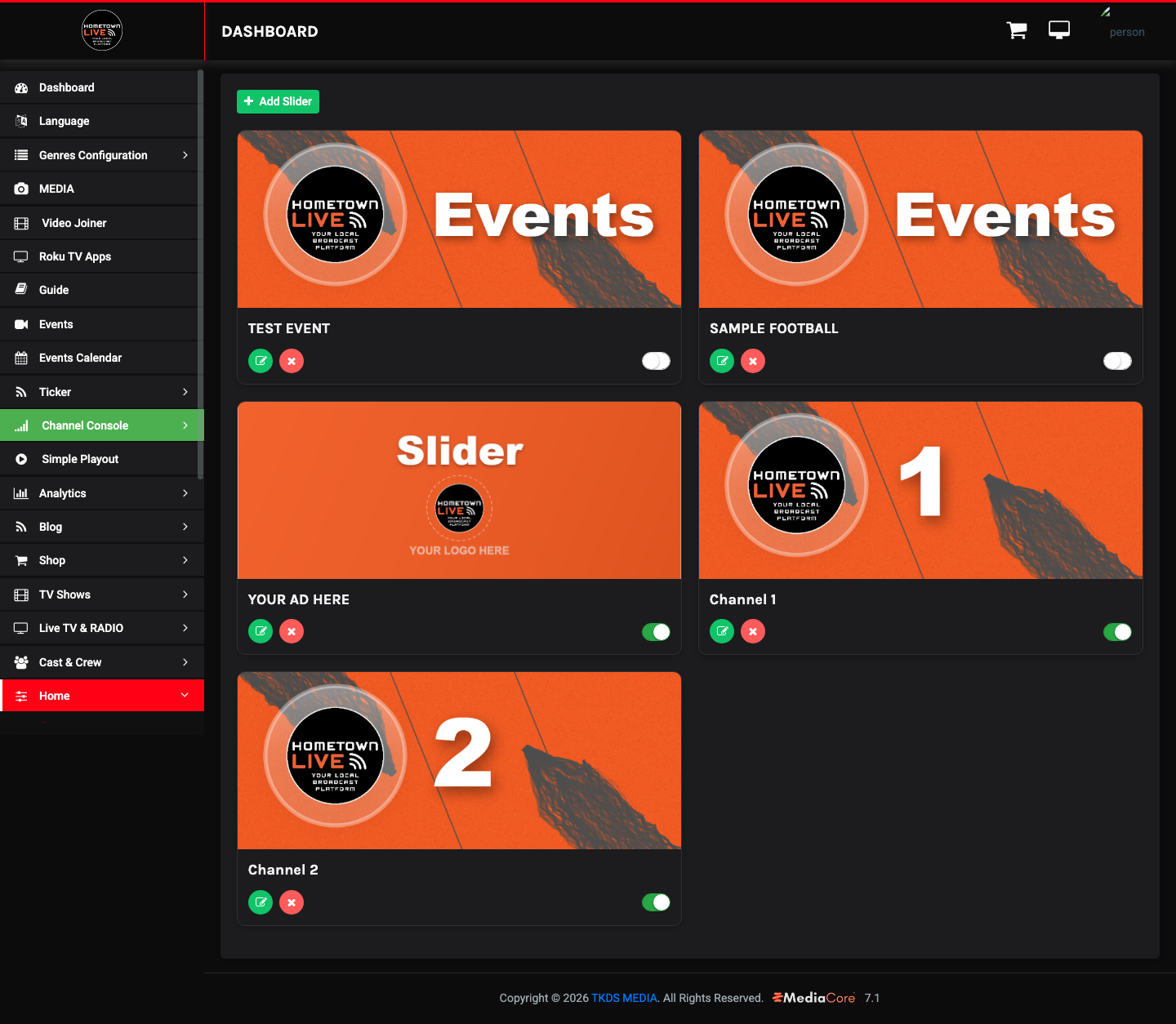Delete the SAMPLE FOOTBALL slider
Image resolution: width=1176 pixels, height=1024 pixels.
[x=753, y=361]
